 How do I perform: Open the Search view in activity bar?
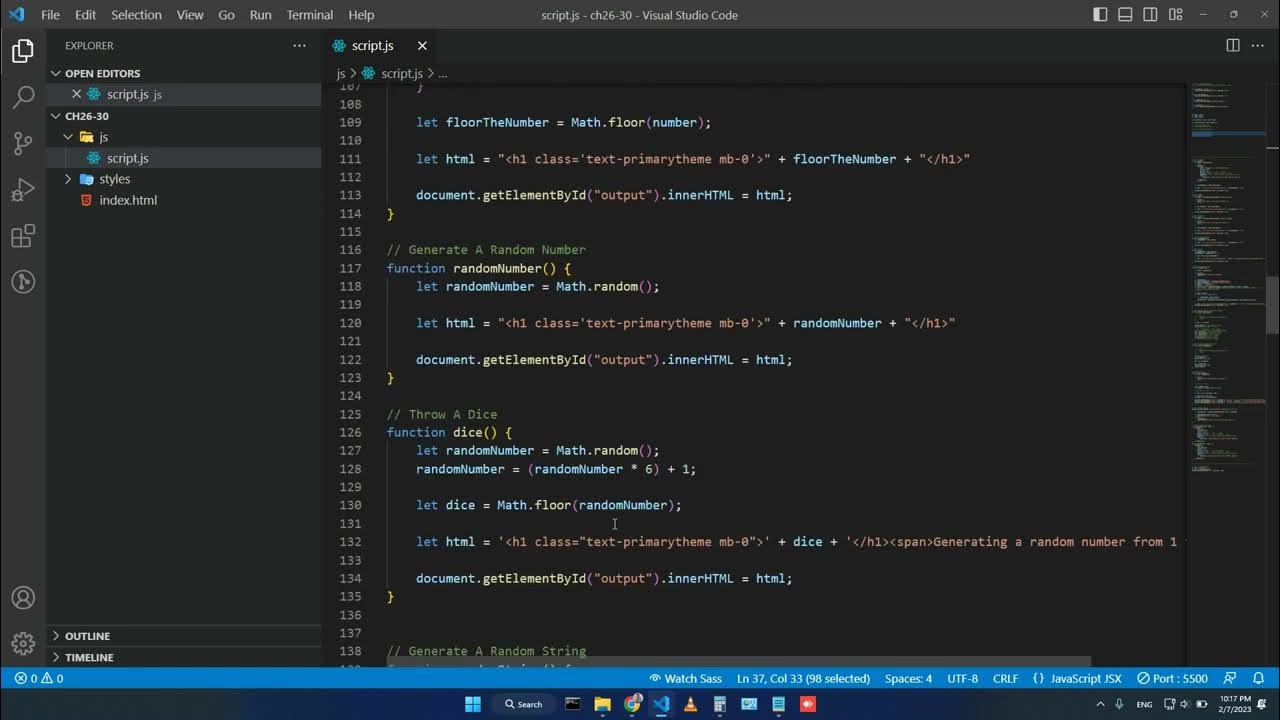(23, 97)
